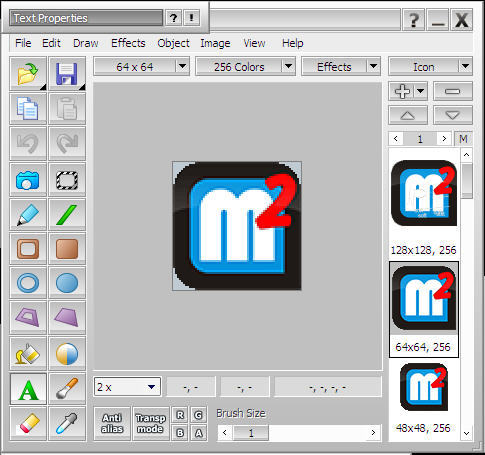
Task: Select the hollow polygon tool
Action: pyautogui.click(x=28, y=317)
